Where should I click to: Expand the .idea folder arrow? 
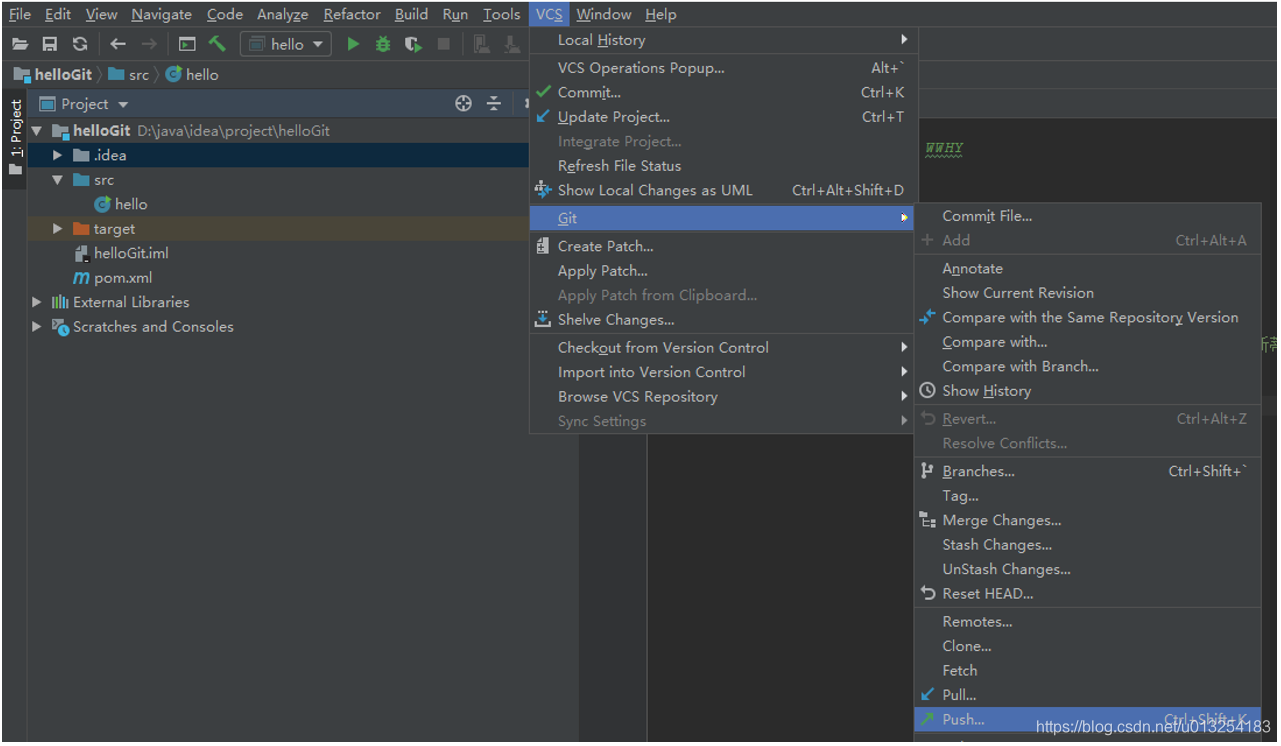click(x=58, y=155)
